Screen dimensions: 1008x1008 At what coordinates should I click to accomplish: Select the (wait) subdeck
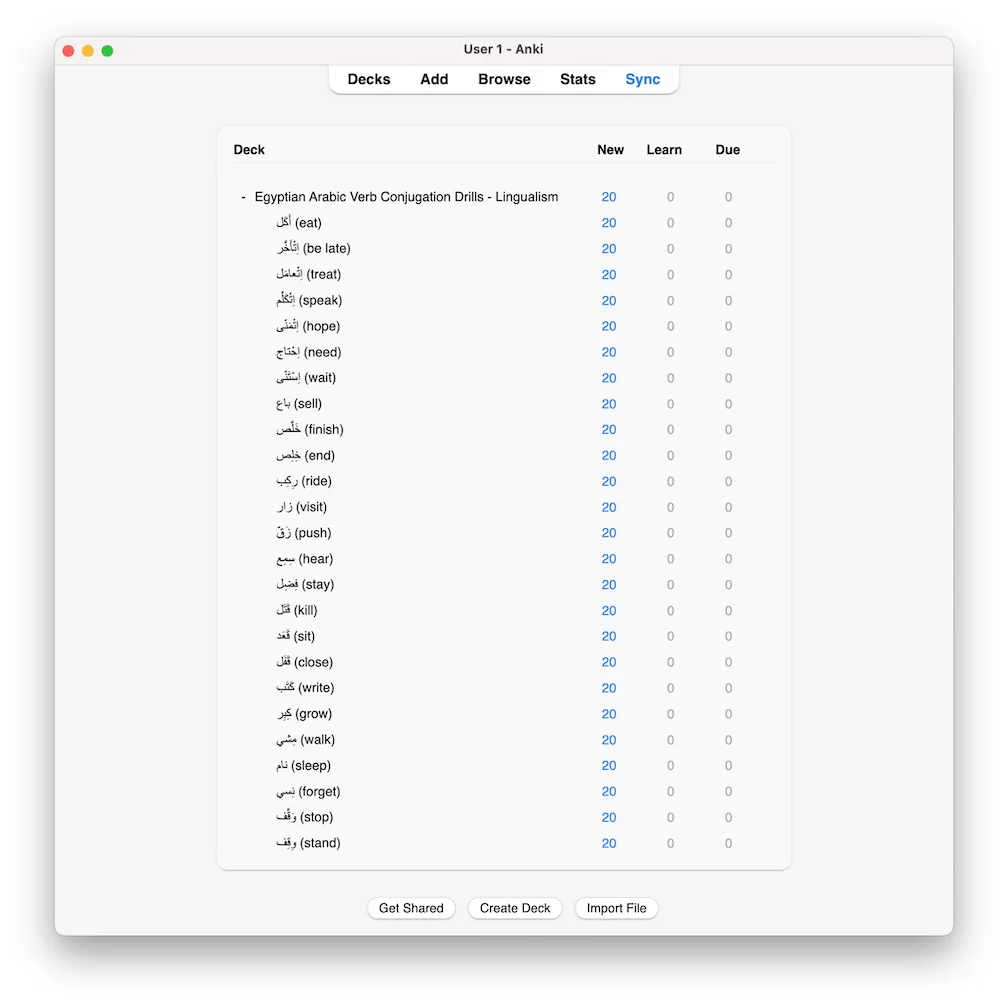(306, 377)
